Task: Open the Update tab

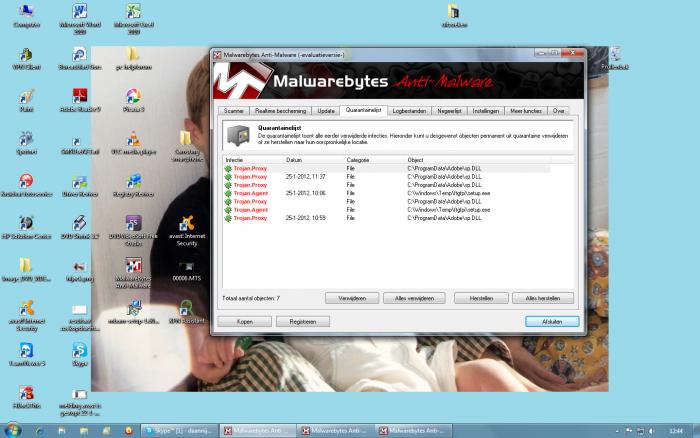Action: 326,111
